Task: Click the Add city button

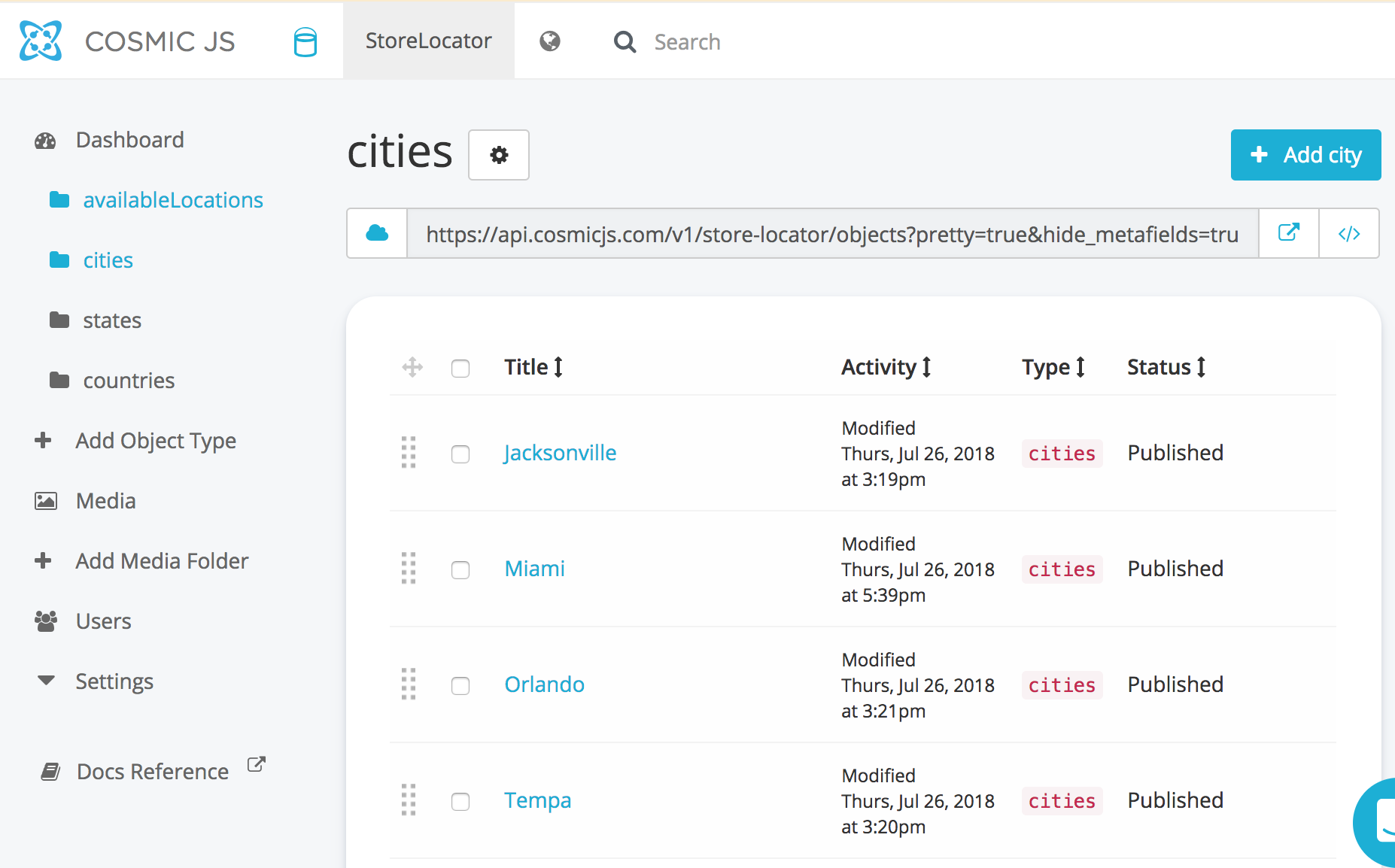Action: point(1305,155)
